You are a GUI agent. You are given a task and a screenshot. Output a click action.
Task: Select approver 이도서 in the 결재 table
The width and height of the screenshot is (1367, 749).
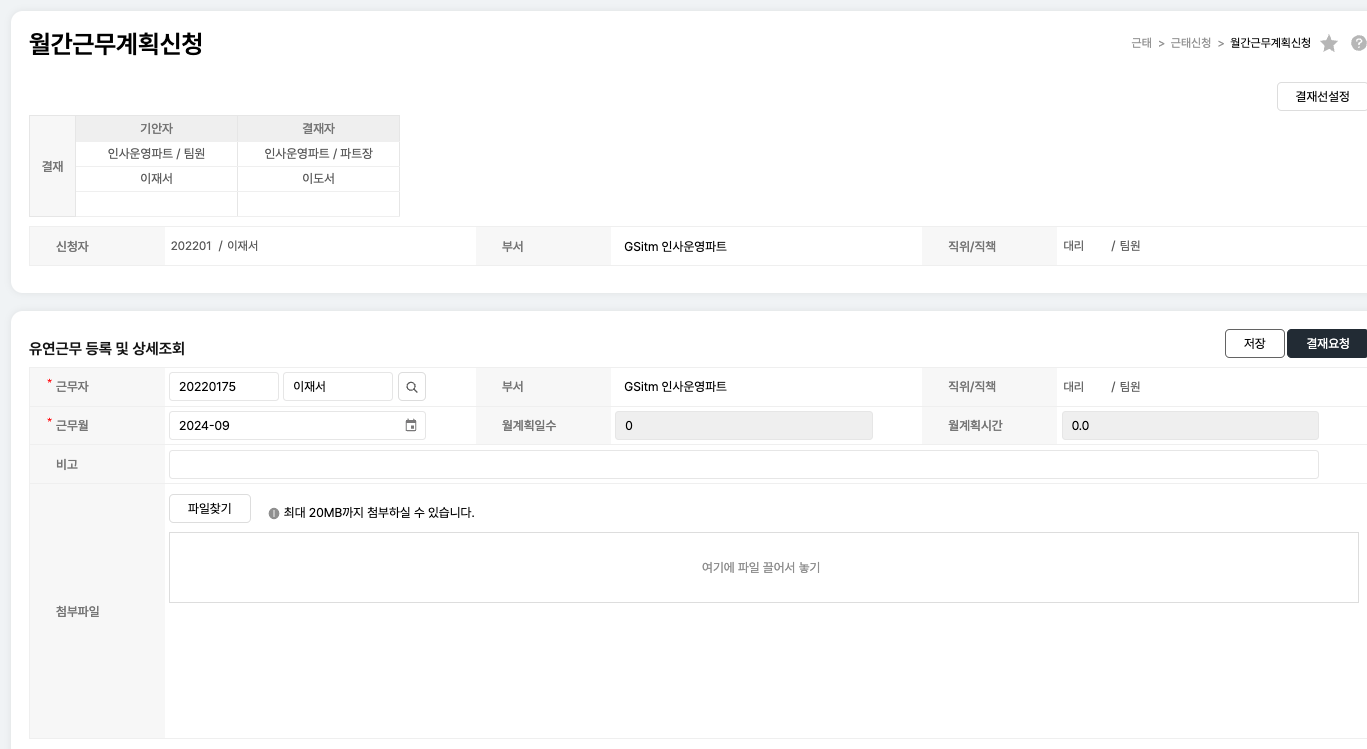click(x=318, y=179)
